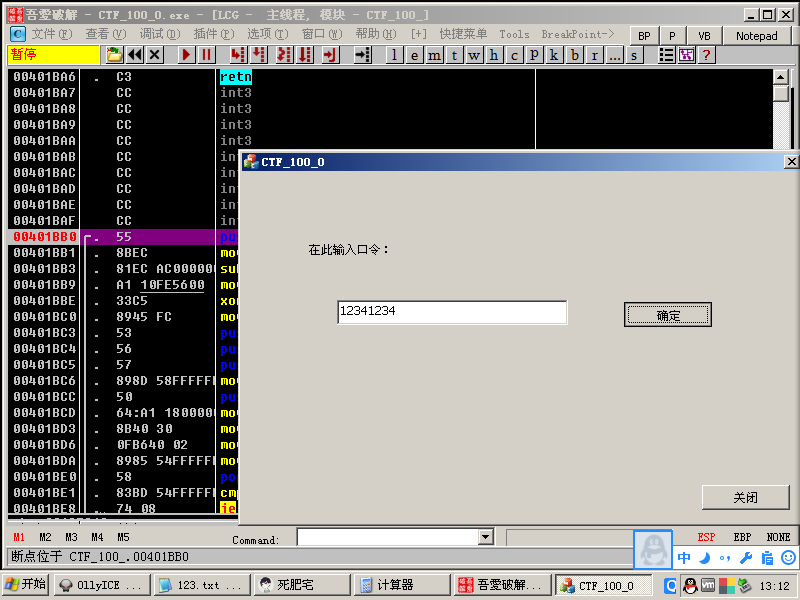Click the Close program X toolbar icon
This screenshot has width=800, height=600.
coord(155,55)
